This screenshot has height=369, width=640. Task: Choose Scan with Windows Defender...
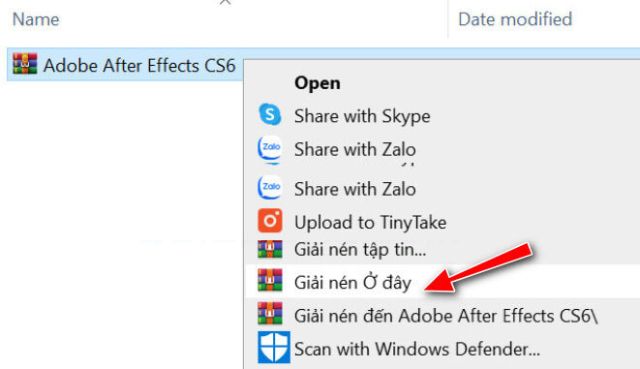coord(417,349)
